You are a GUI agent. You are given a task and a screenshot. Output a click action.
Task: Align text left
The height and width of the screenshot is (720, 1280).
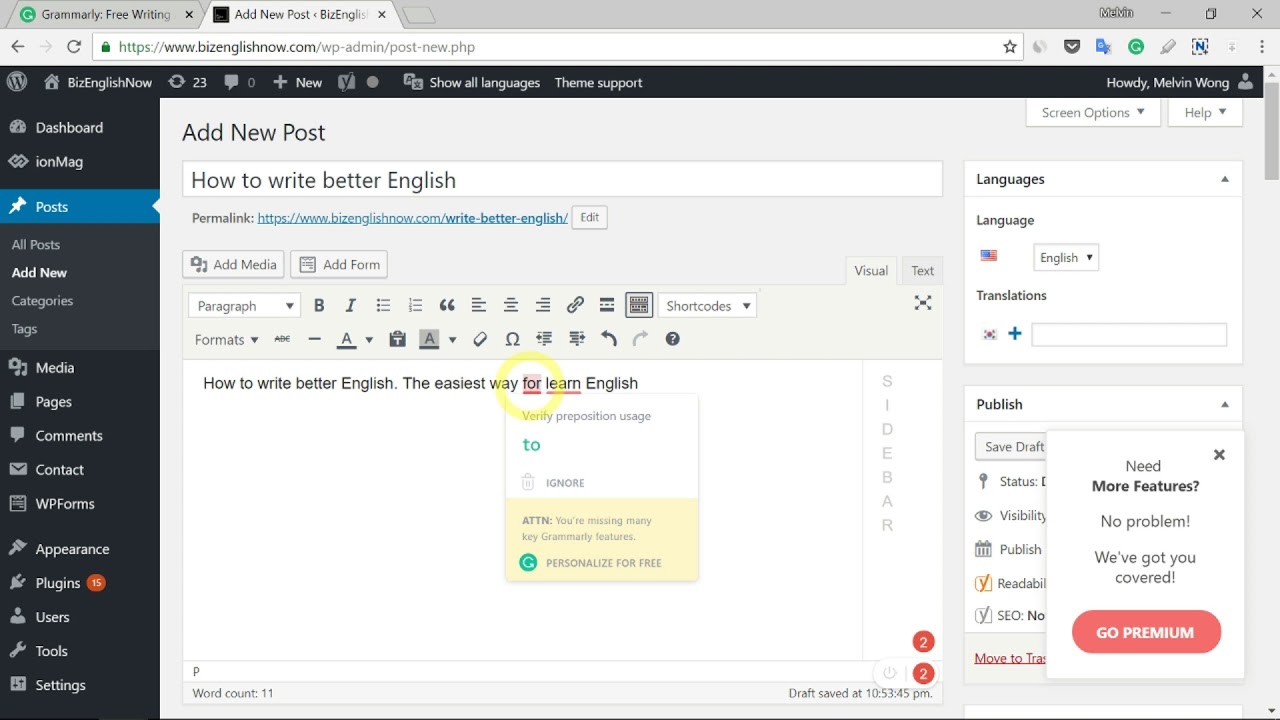pos(479,306)
